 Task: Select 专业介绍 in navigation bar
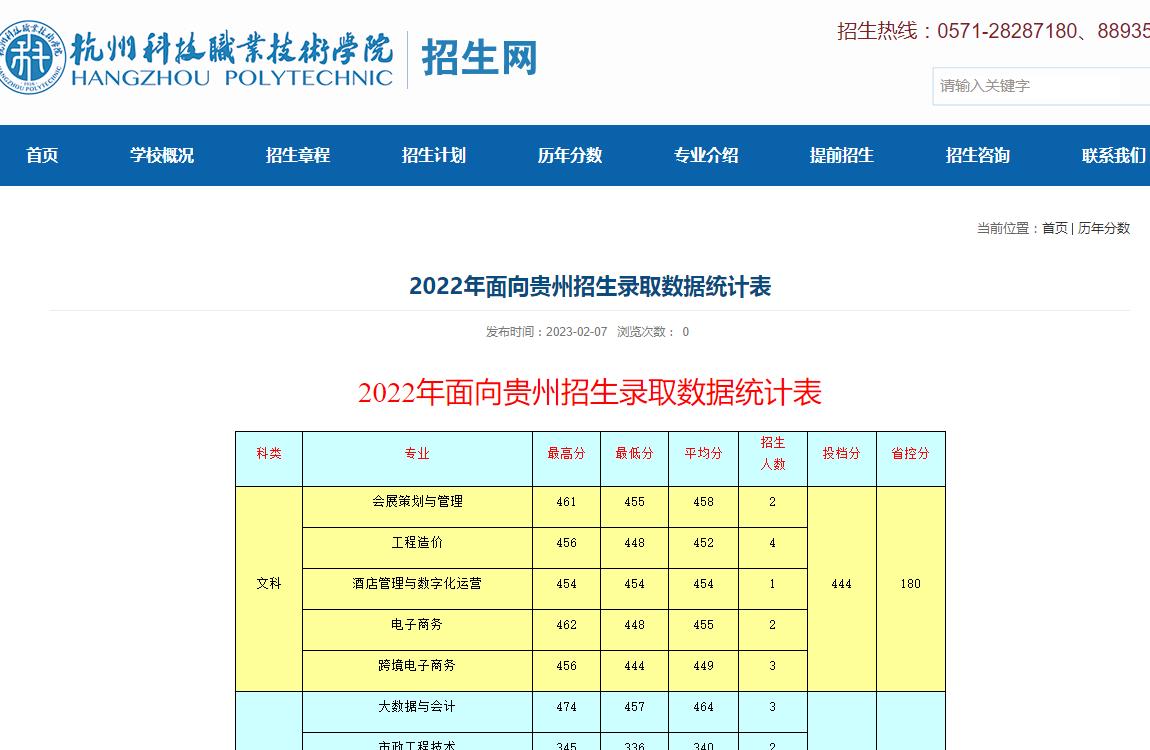[x=706, y=155]
